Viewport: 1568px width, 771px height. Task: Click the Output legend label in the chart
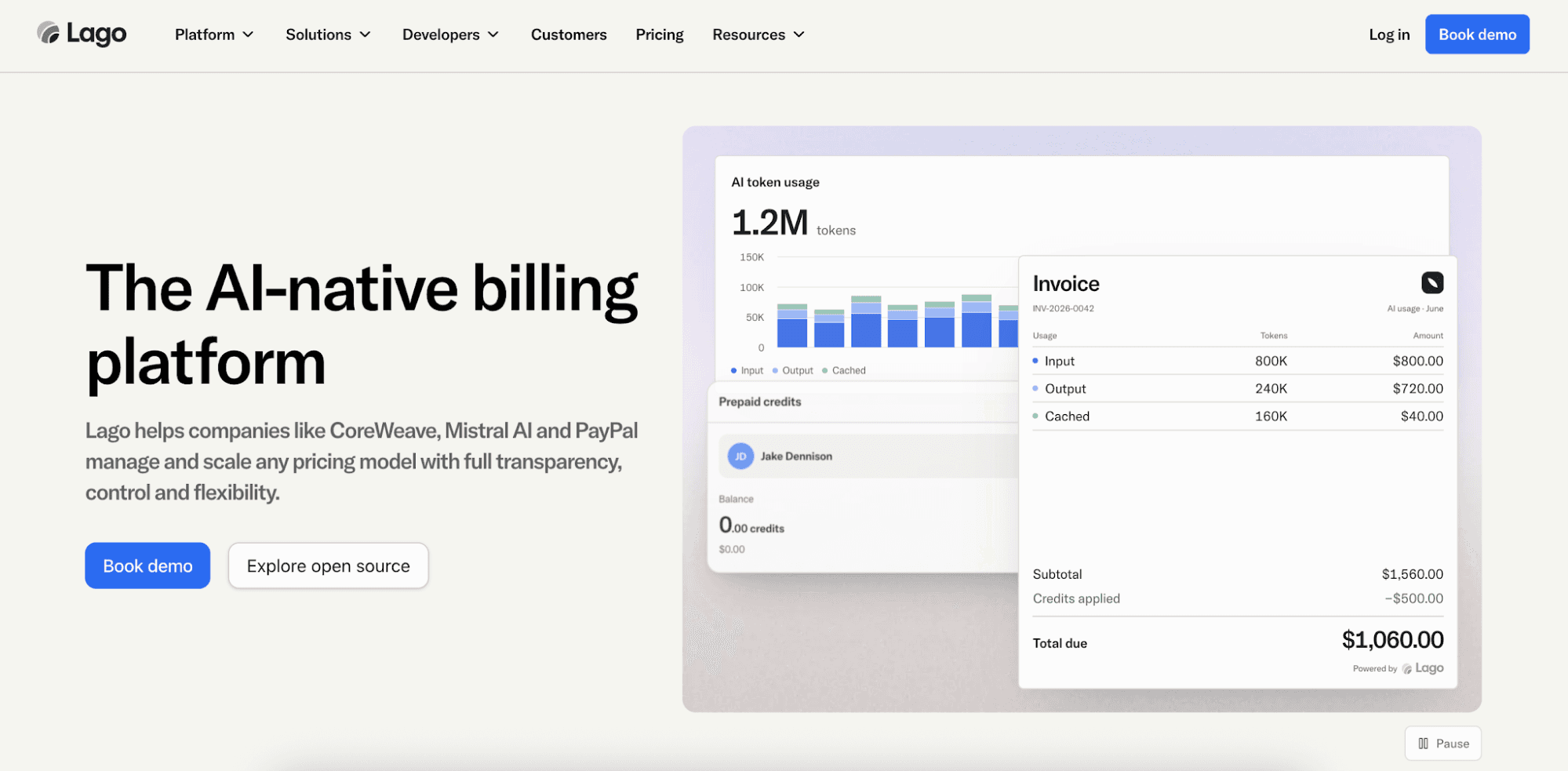[798, 371]
